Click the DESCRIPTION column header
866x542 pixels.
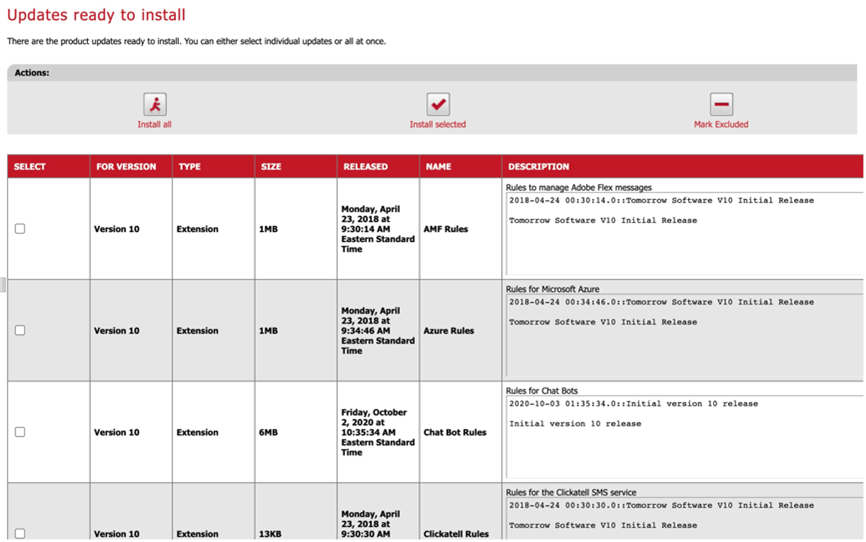(x=538, y=167)
